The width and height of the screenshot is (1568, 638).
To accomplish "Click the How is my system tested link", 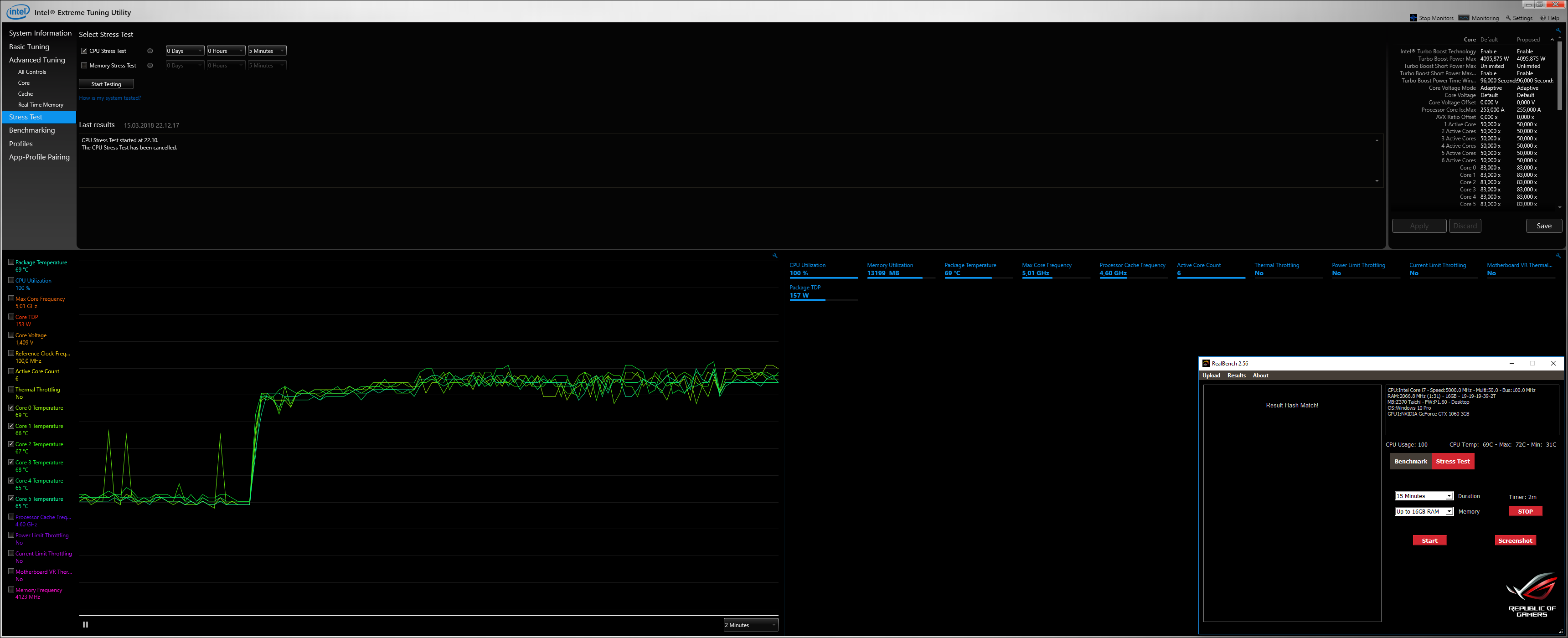I will [109, 98].
